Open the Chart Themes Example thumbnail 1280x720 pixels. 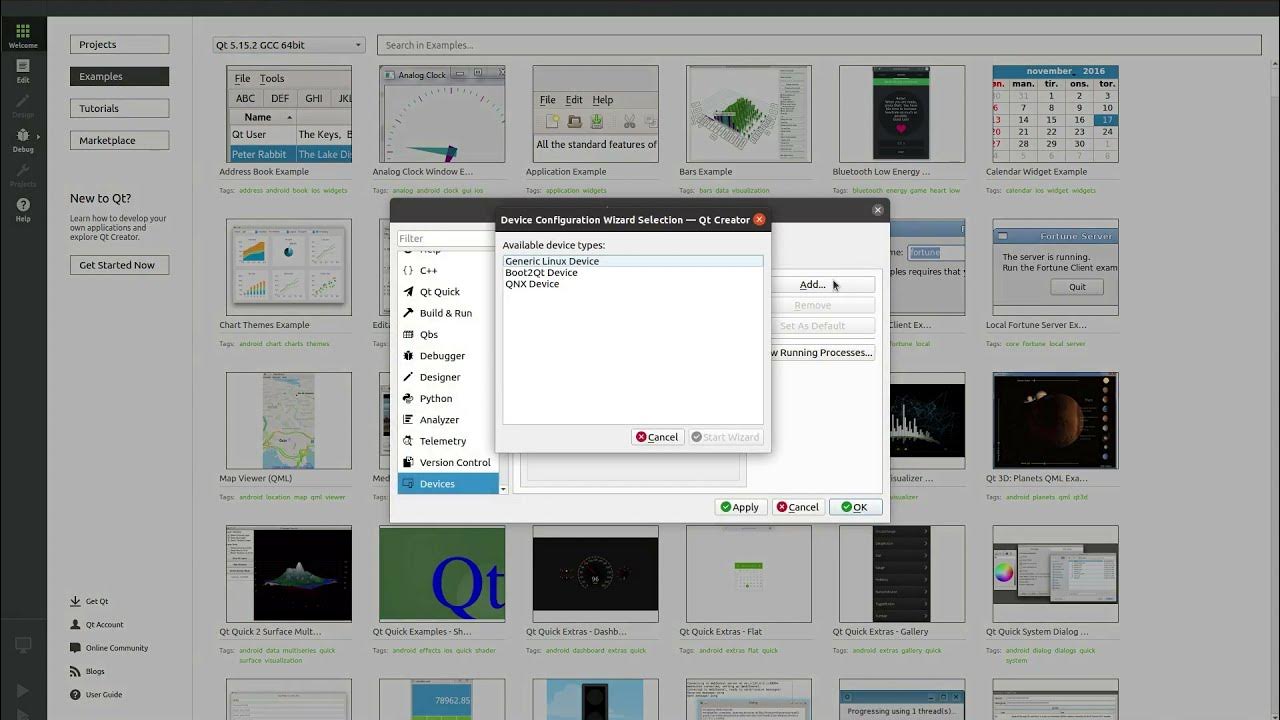coord(289,267)
